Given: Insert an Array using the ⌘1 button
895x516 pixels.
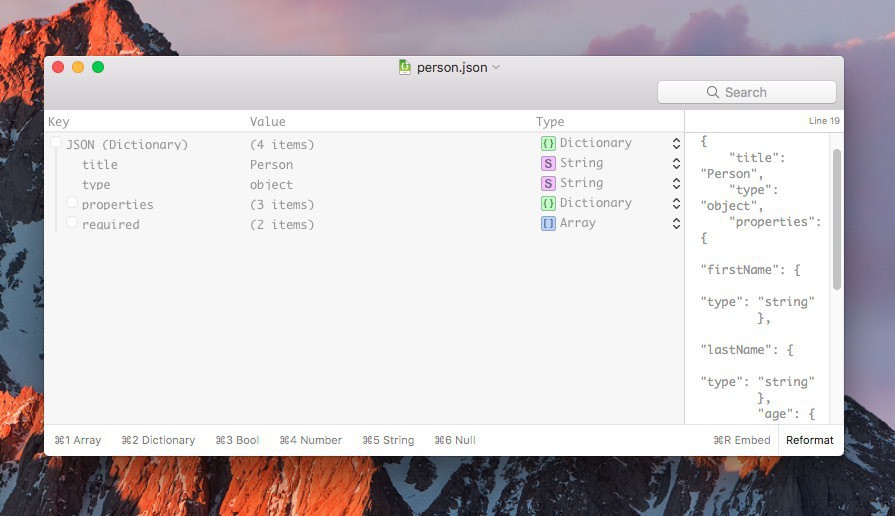Looking at the screenshot, I should [78, 440].
